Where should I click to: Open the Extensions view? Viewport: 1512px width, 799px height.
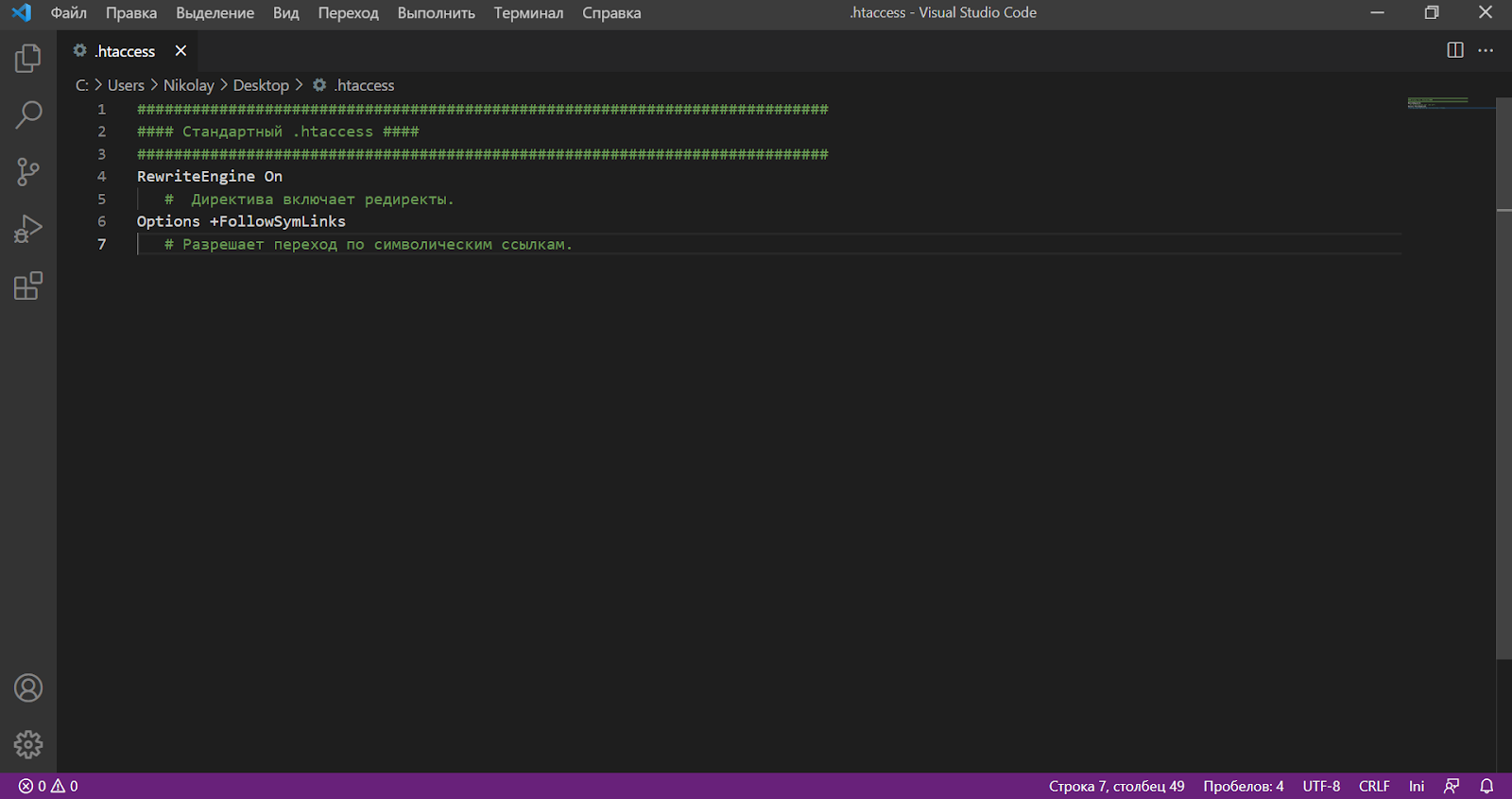28,286
